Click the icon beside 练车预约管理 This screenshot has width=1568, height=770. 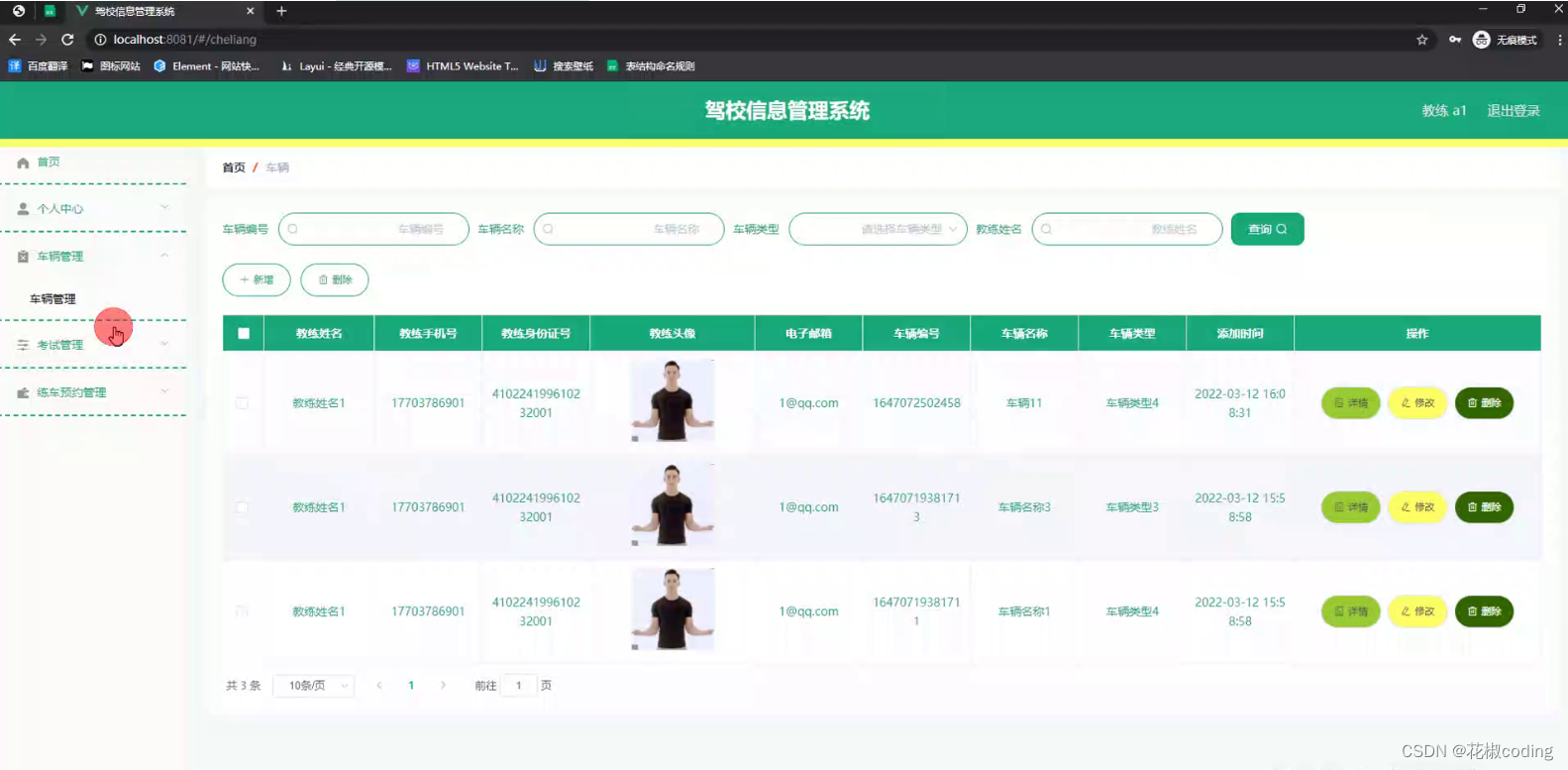click(23, 392)
